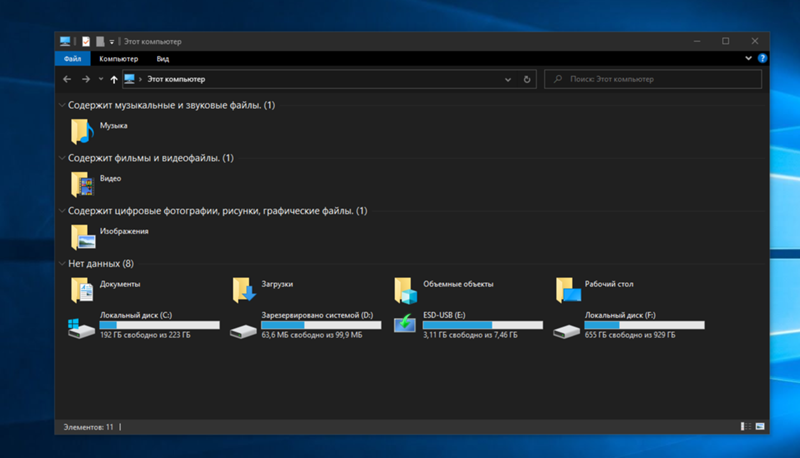Click the Properties quick access toolbar icon
Image resolution: width=800 pixels, height=458 pixels.
tap(86, 41)
